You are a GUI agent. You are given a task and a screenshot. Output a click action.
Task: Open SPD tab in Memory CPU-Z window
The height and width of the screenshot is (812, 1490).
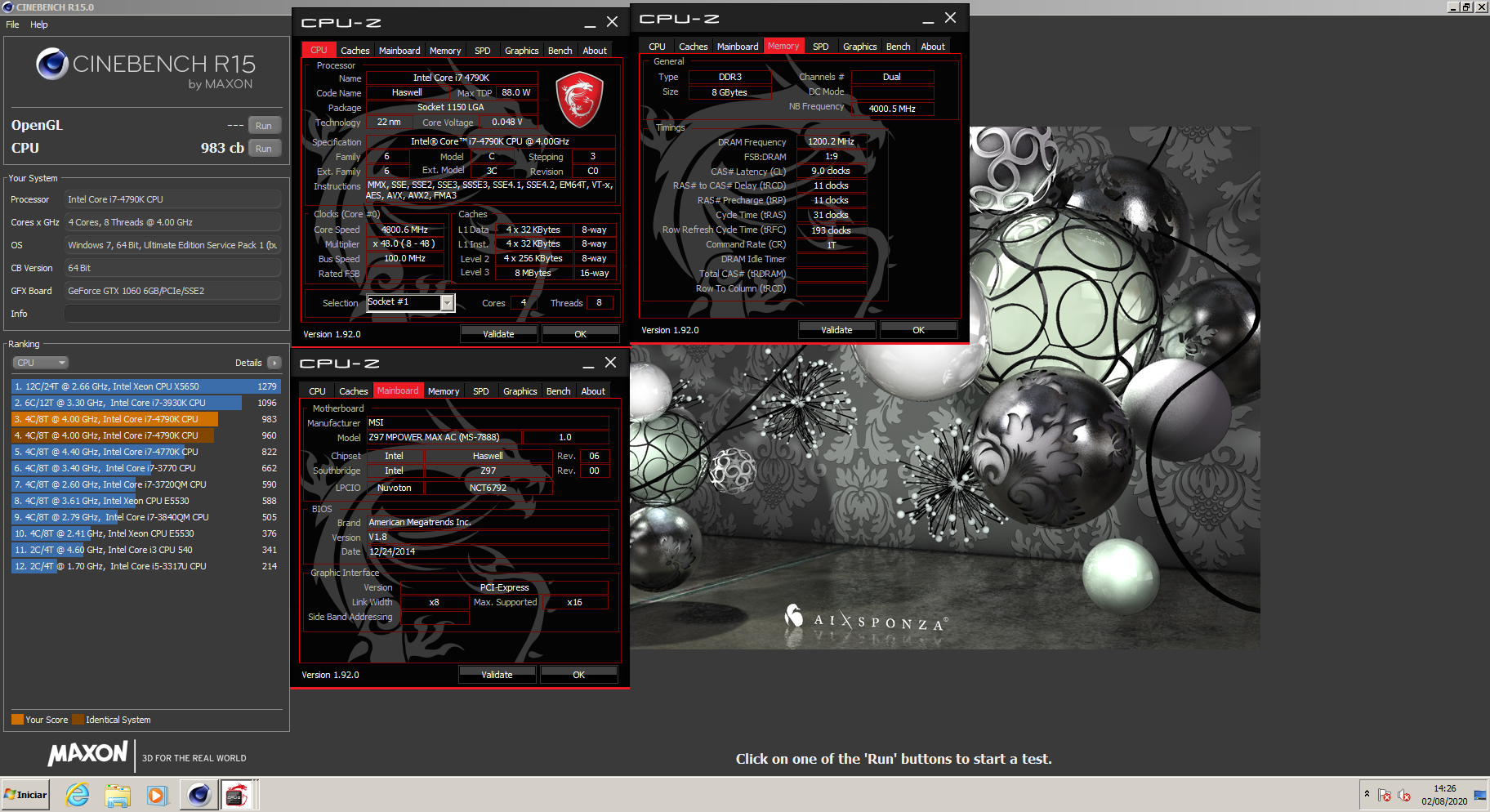pos(821,47)
